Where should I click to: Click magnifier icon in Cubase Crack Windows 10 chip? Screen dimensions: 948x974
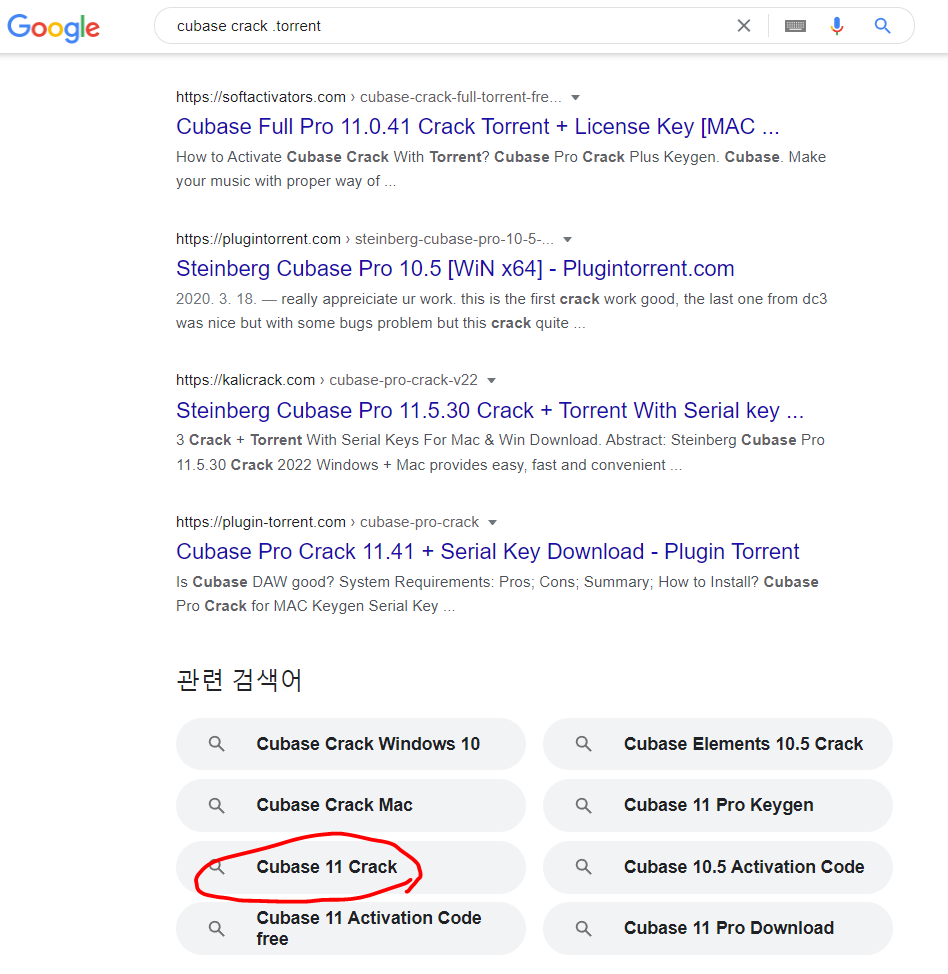pyautogui.click(x=216, y=744)
